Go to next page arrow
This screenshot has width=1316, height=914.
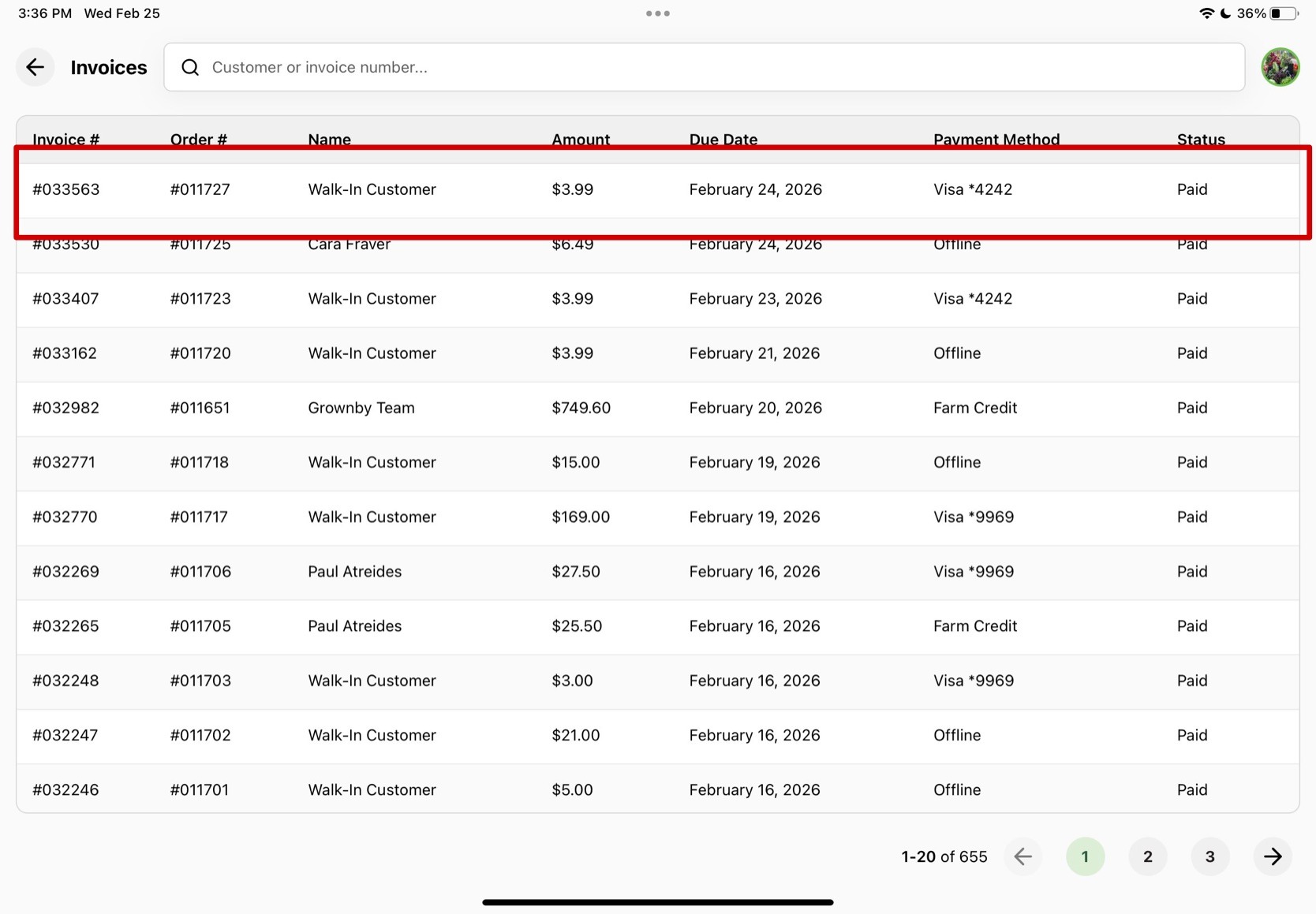[1272, 856]
